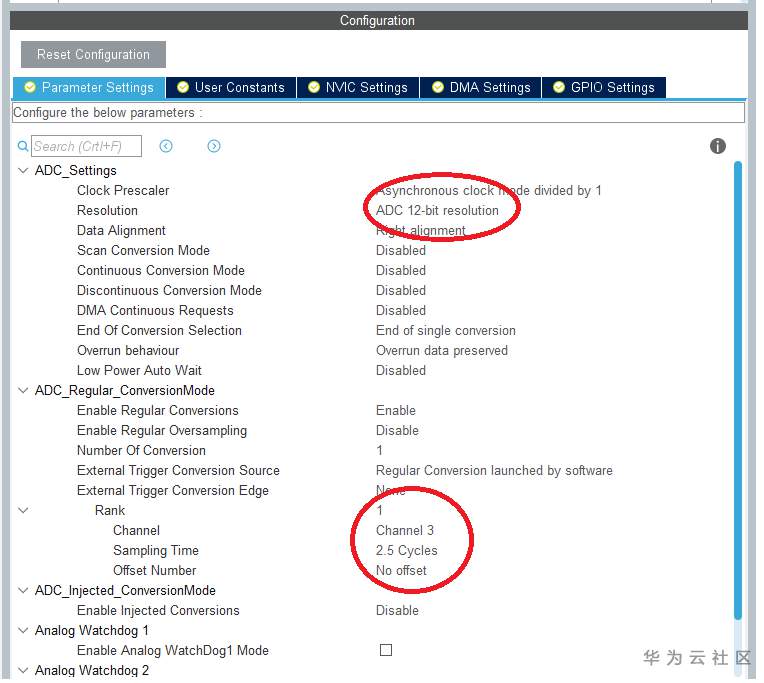Collapse the Analog Watchdog 2 group
The width and height of the screenshot is (764, 683).
(23, 670)
